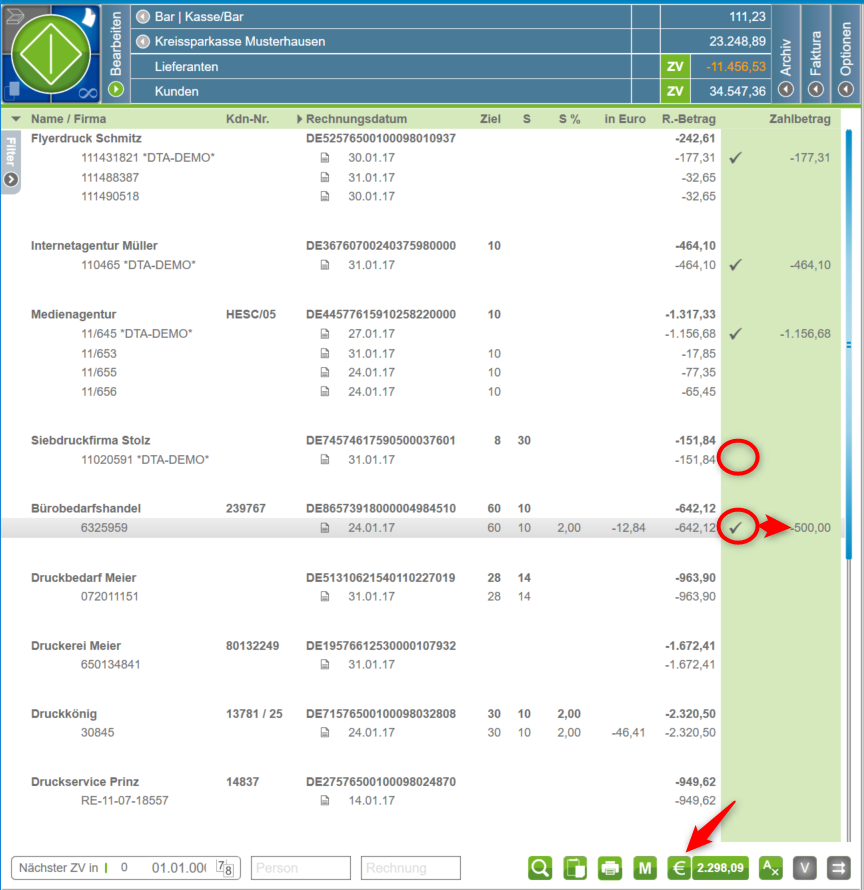Click the gray V icon
This screenshot has height=890, width=864.
(x=805, y=868)
